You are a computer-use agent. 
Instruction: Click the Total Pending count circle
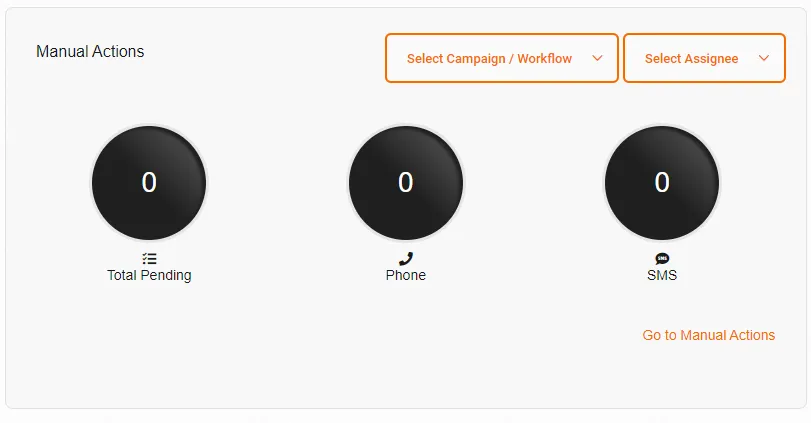tap(149, 183)
